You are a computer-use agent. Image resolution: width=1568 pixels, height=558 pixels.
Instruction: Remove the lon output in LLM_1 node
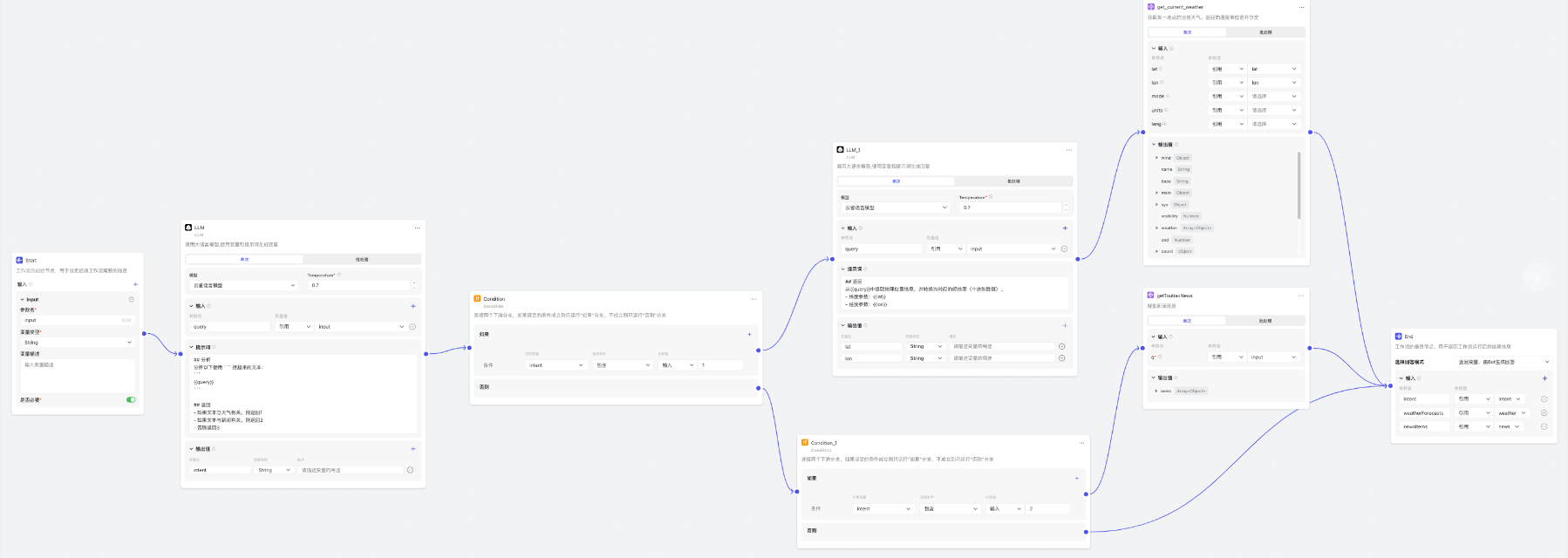[x=1061, y=358]
